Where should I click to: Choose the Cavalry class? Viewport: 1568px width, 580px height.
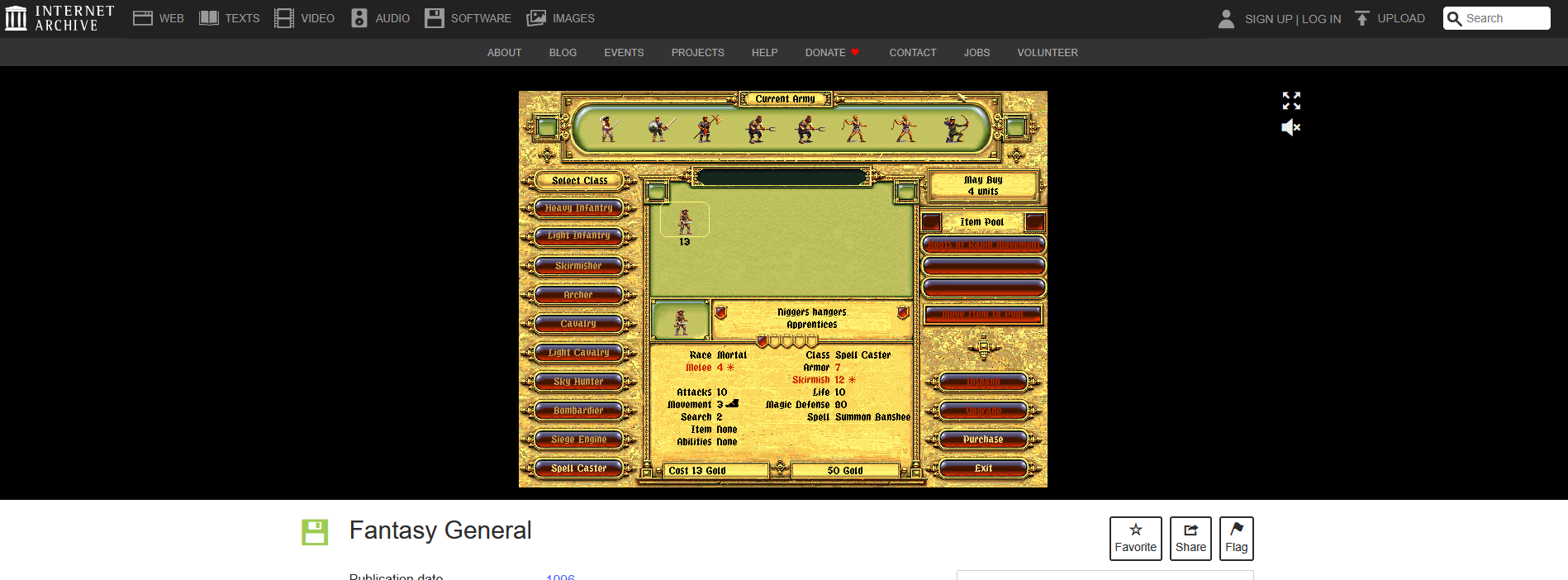click(578, 324)
